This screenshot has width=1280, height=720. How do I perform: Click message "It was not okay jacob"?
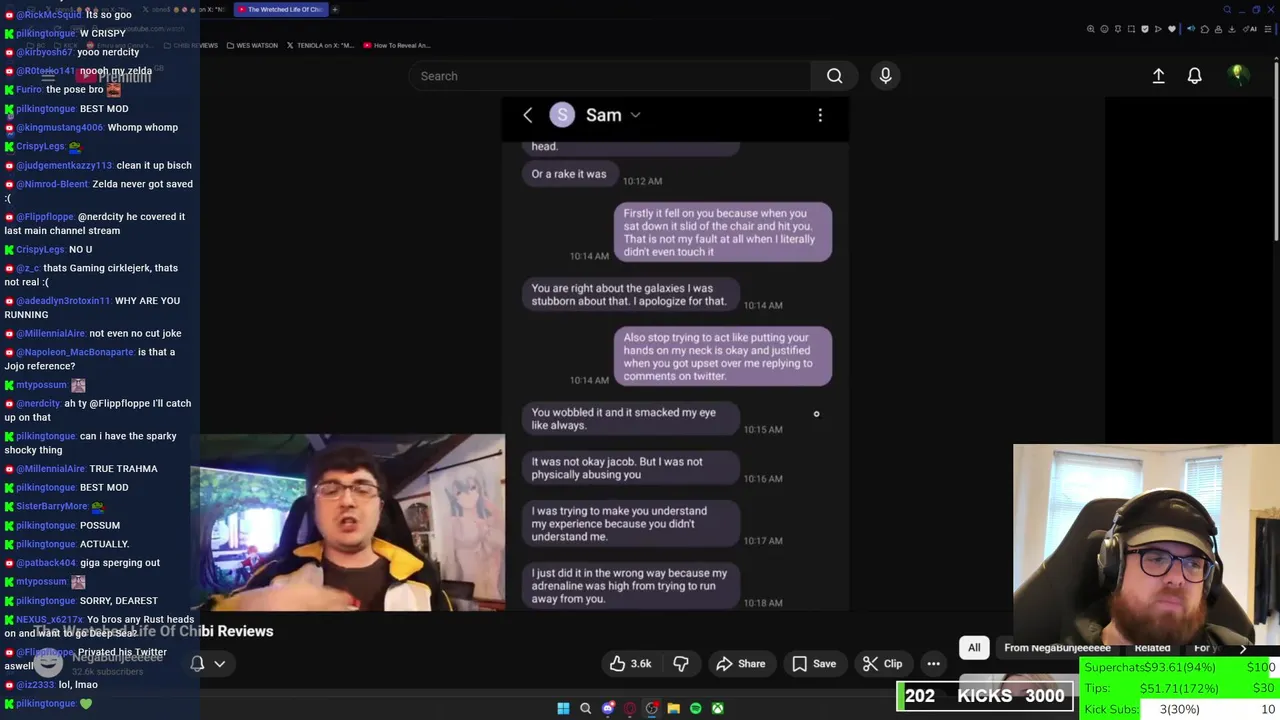631,468
